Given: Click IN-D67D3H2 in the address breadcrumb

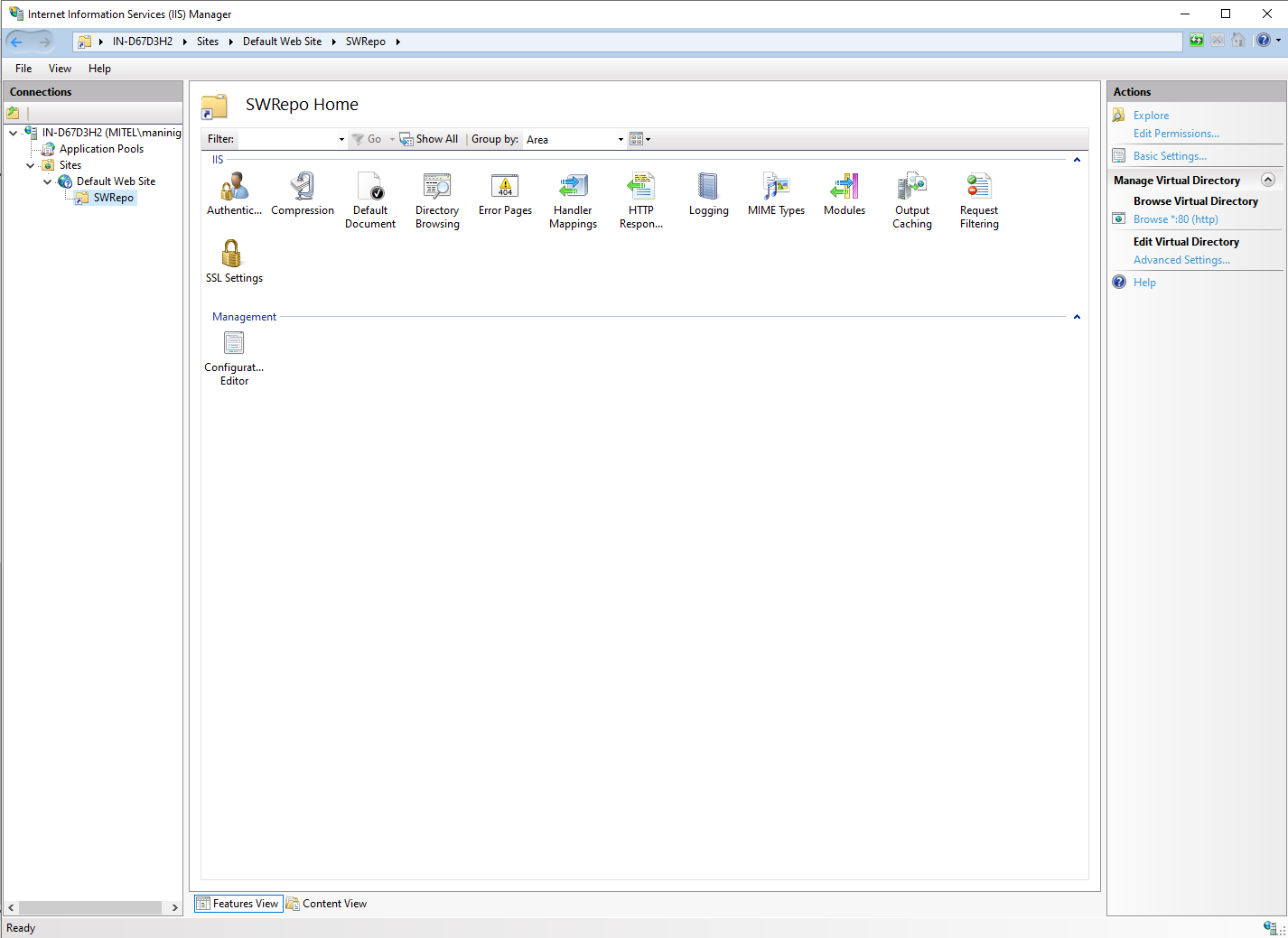Looking at the screenshot, I should (x=143, y=42).
